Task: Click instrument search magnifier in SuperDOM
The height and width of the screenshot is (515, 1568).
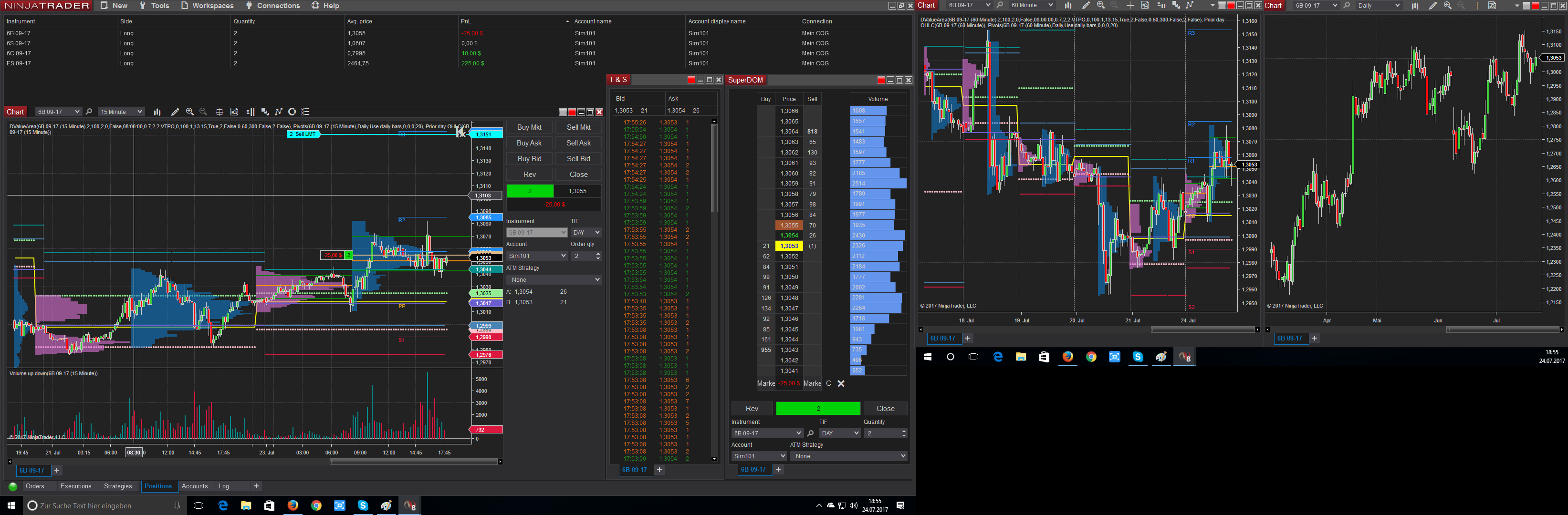Action: tap(810, 433)
